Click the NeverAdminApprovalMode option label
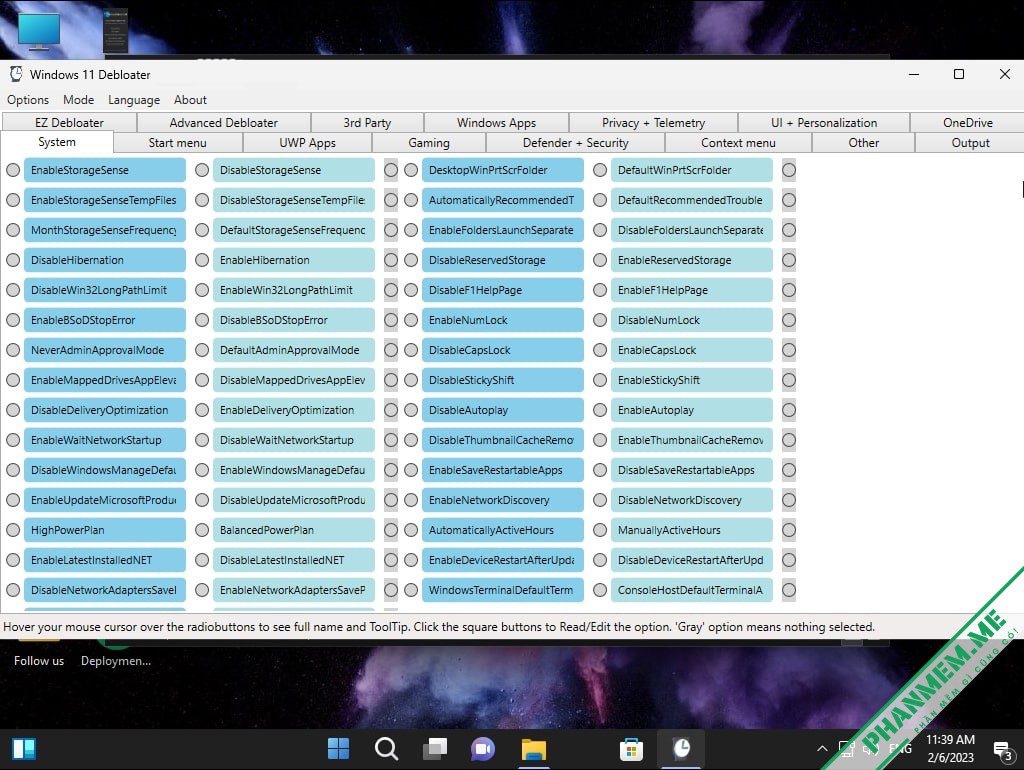The width and height of the screenshot is (1024, 770). [104, 351]
